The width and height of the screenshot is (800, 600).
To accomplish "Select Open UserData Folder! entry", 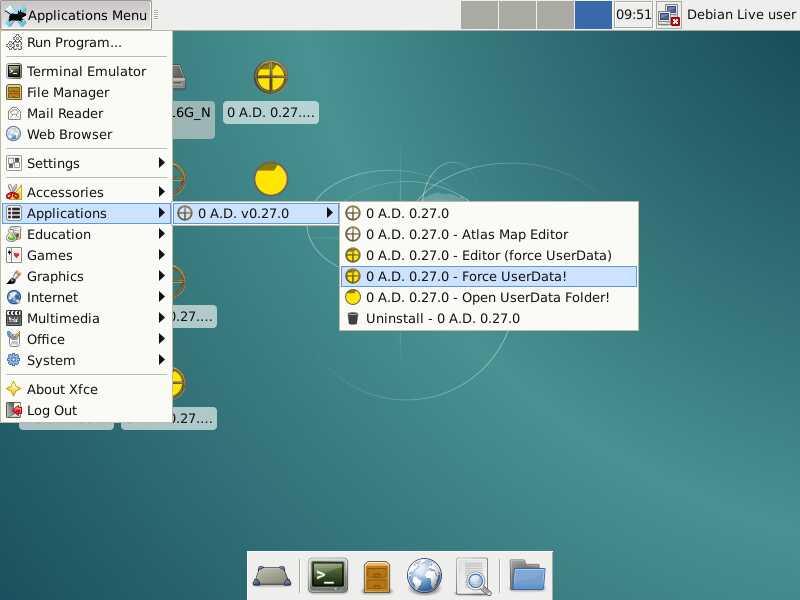I will tap(489, 297).
